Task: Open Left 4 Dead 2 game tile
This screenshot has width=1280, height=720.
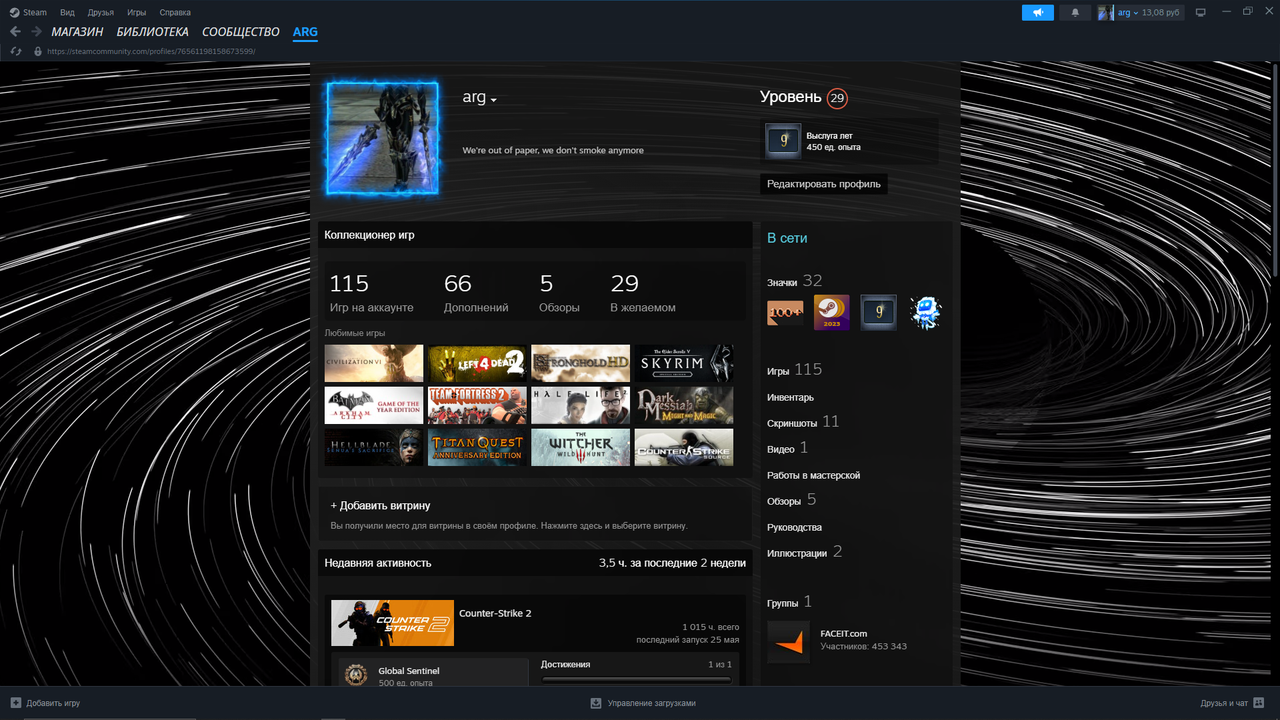Action: (477, 364)
